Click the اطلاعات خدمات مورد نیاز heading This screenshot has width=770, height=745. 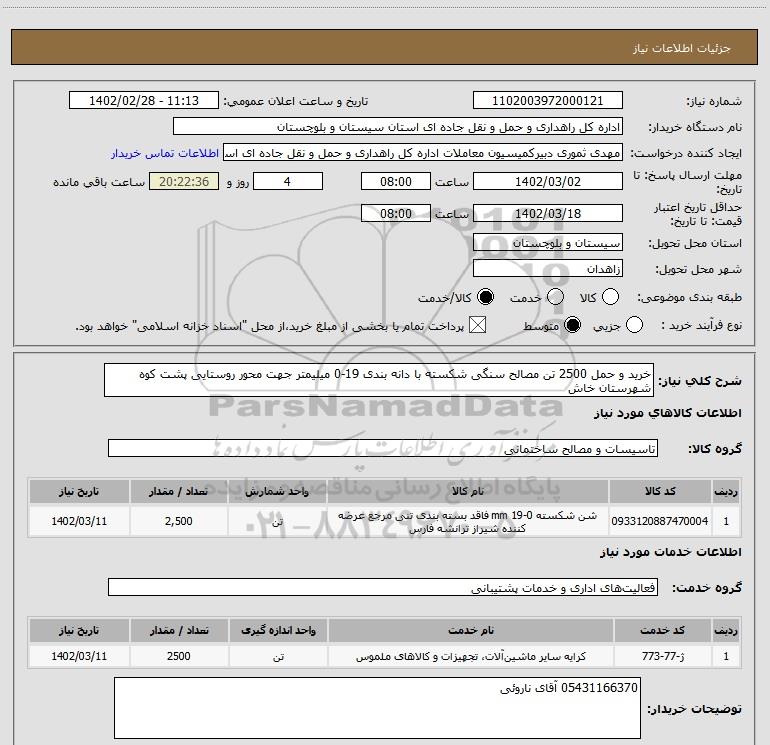(670, 552)
